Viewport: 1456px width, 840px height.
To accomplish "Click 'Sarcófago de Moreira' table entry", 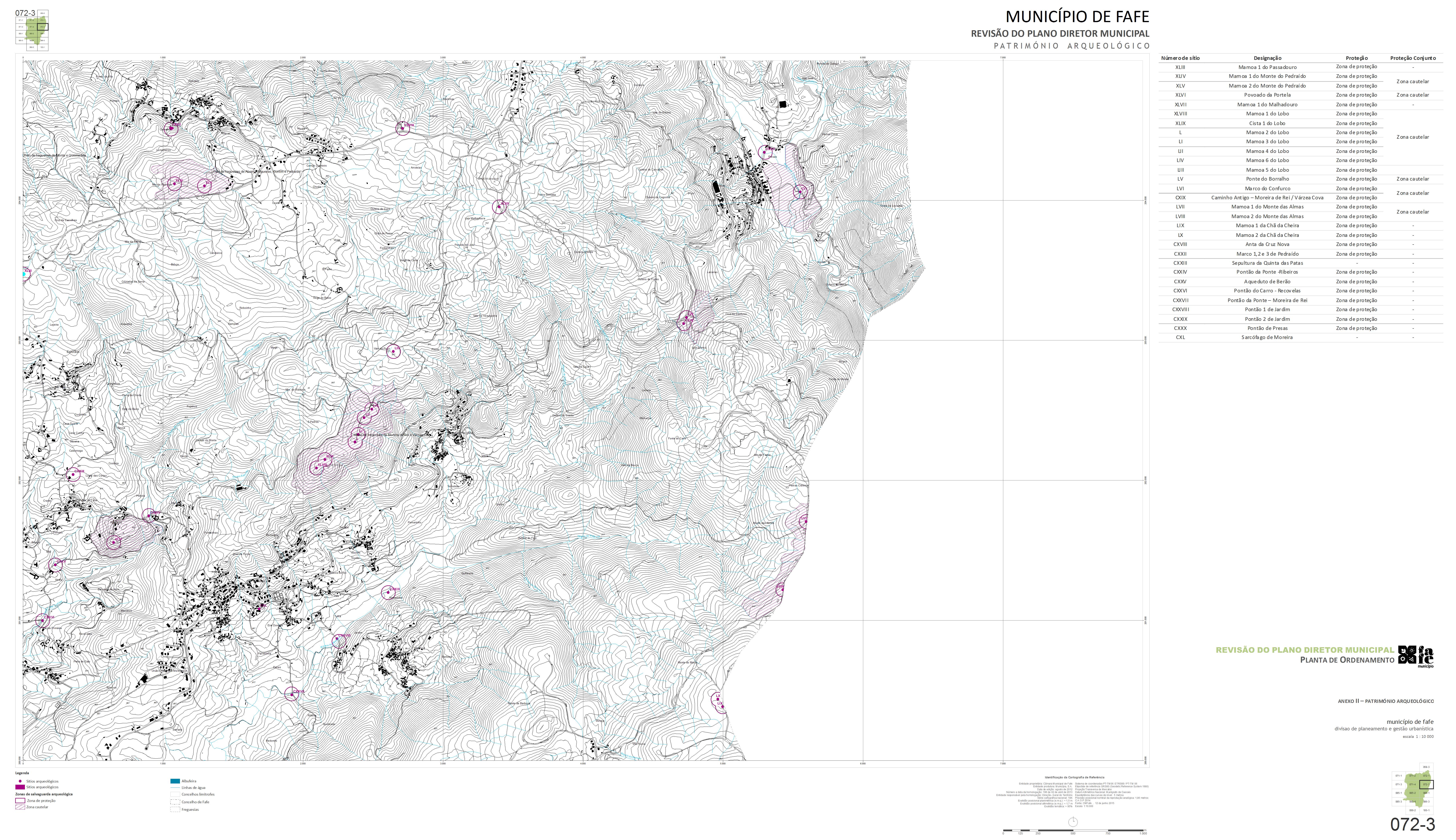I will (x=1267, y=337).
